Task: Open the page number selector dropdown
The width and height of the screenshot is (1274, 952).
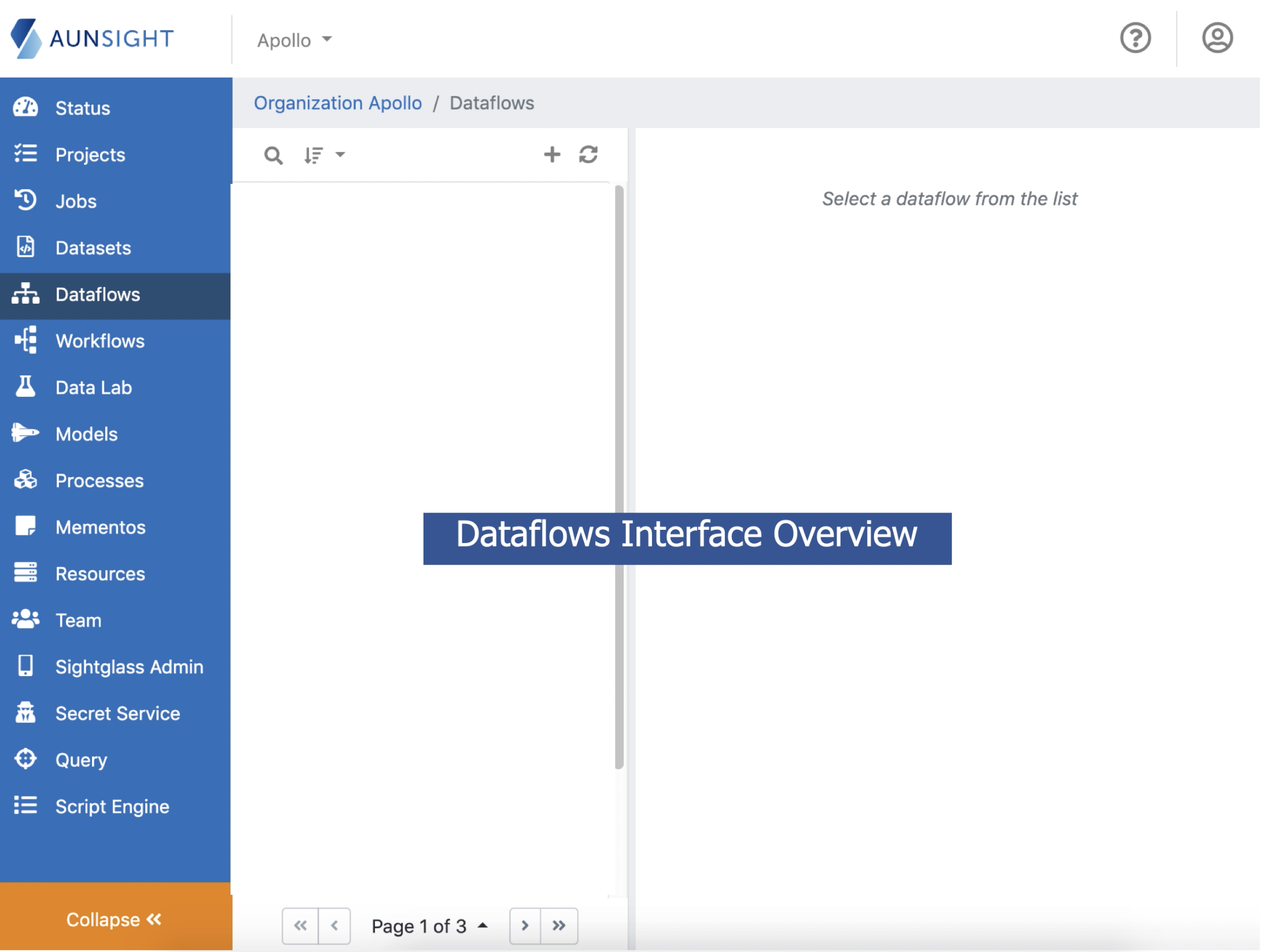Action: pyautogui.click(x=429, y=926)
